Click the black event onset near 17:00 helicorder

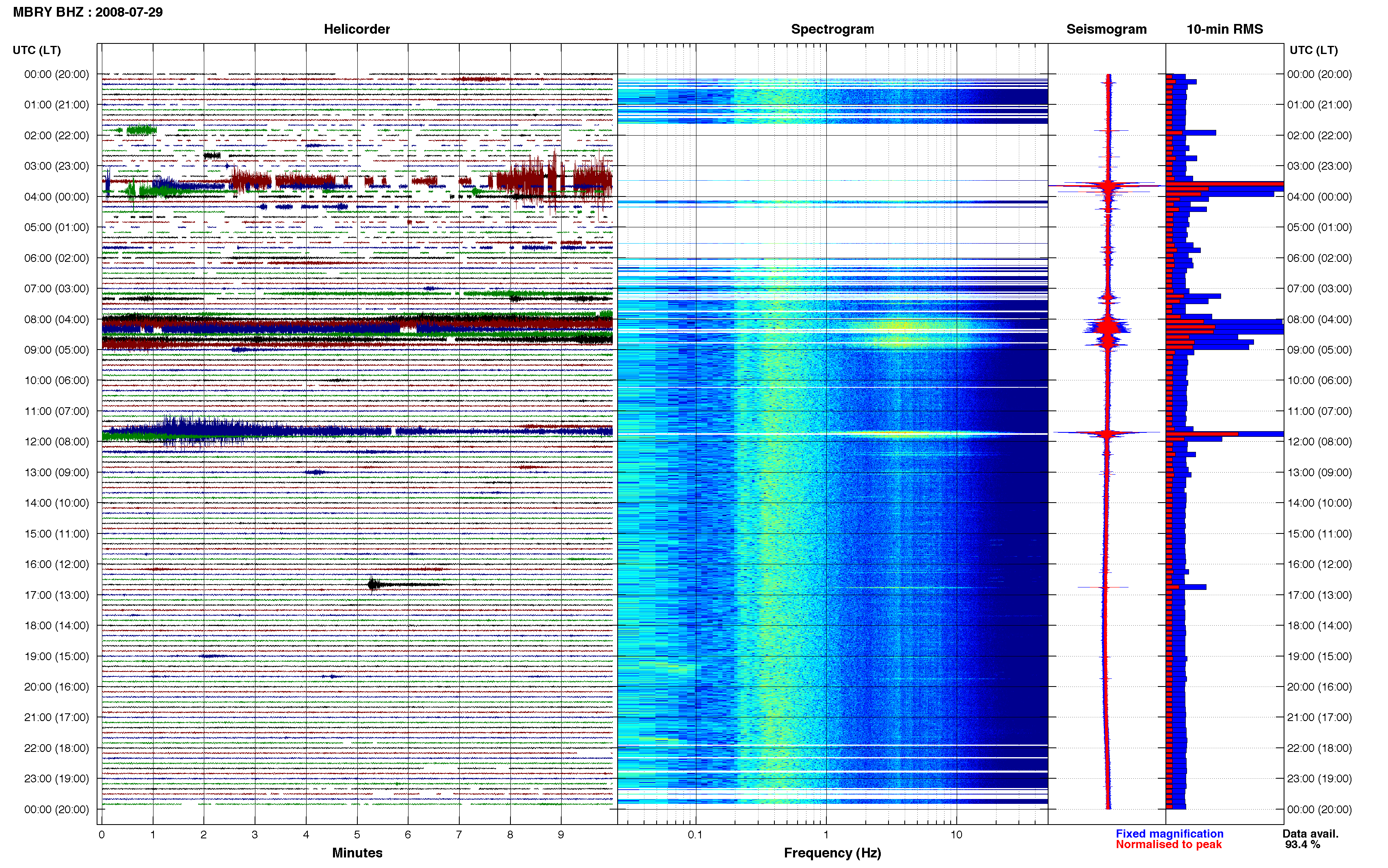[x=373, y=584]
